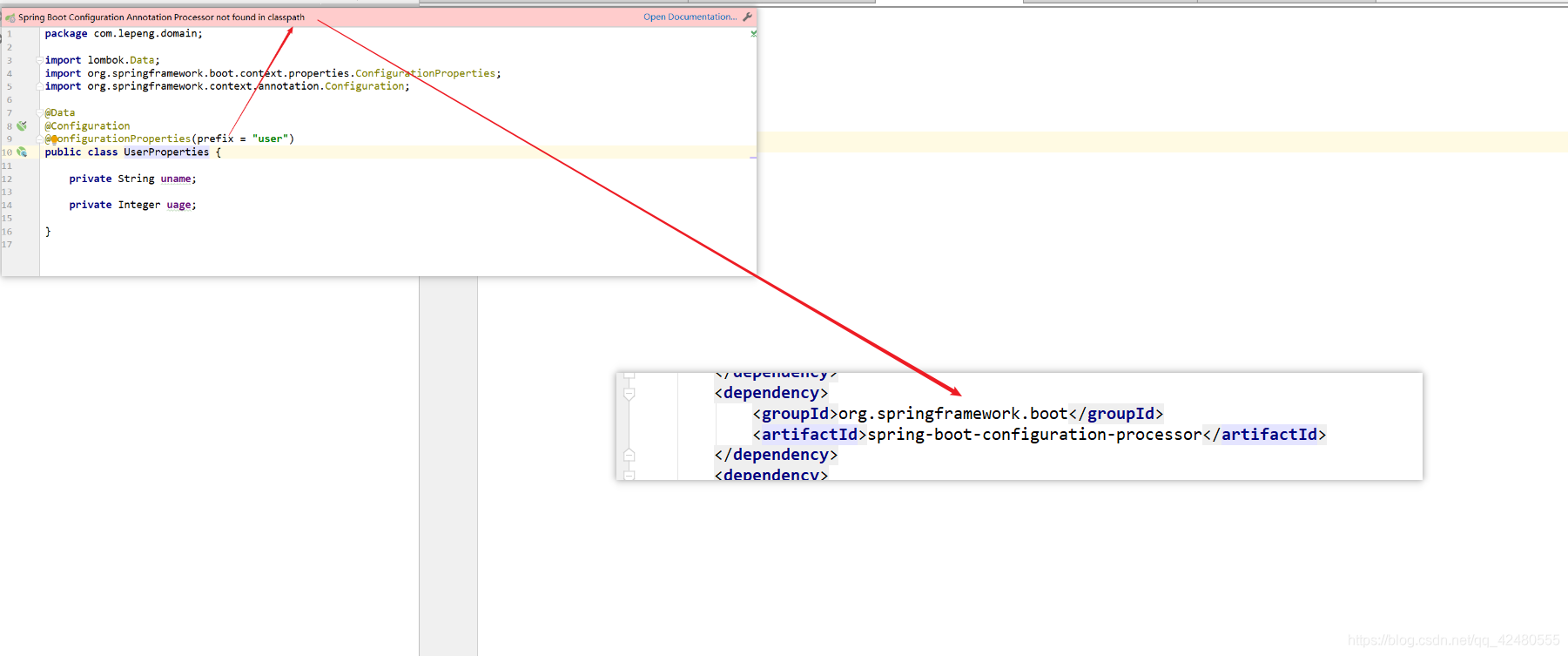This screenshot has height=656, width=1568.
Task: Click the opening <groupId> tag name
Action: click(x=795, y=414)
